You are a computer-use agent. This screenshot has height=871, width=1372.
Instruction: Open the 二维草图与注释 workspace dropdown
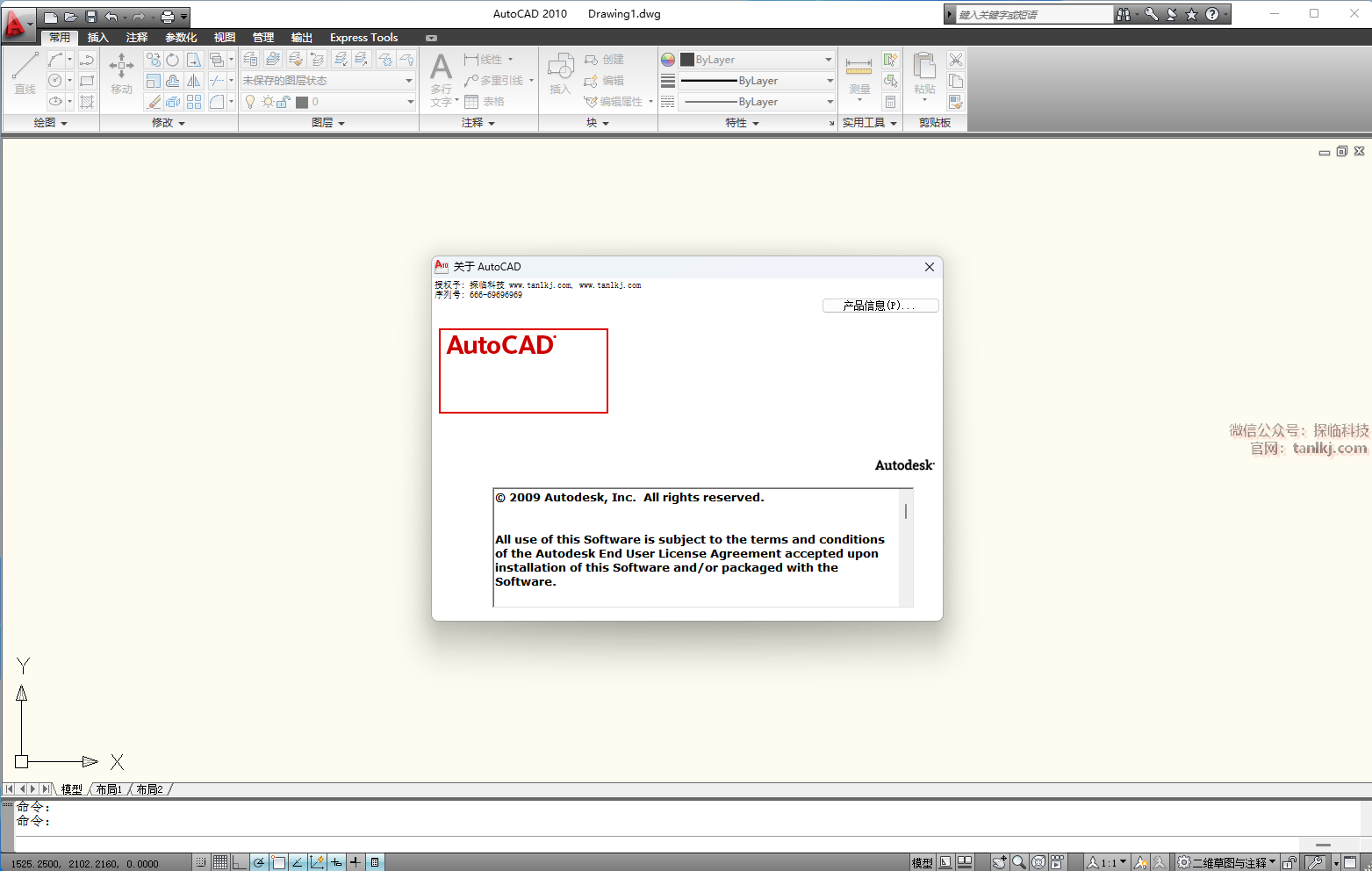point(1227,862)
